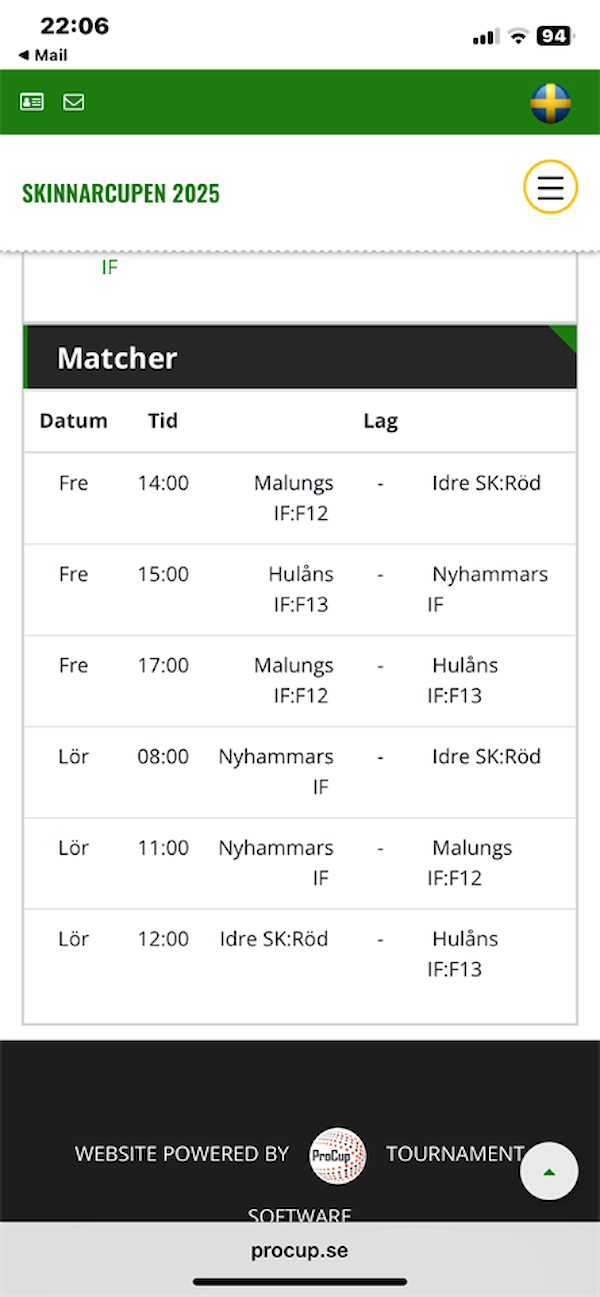Open Friday 17:00 Malungs vs Hulåns match
Screen dimensions: 600x1297
[x=300, y=680]
